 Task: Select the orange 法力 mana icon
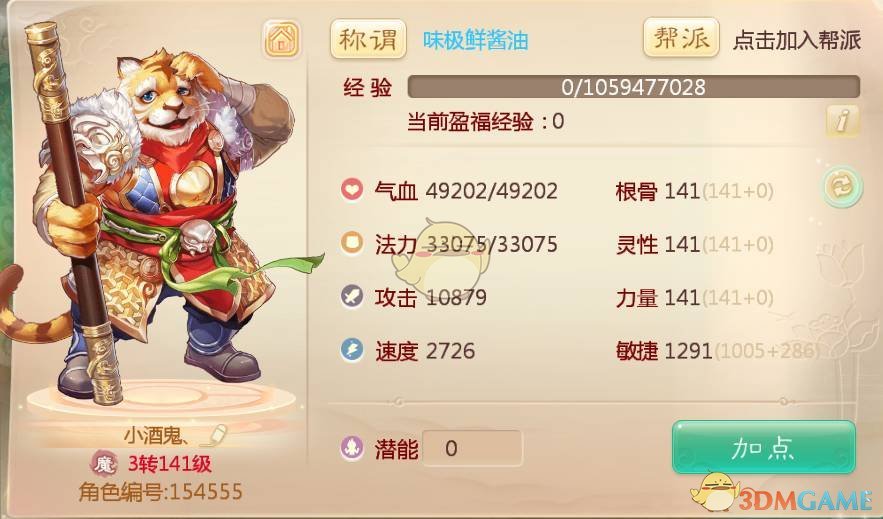point(352,243)
